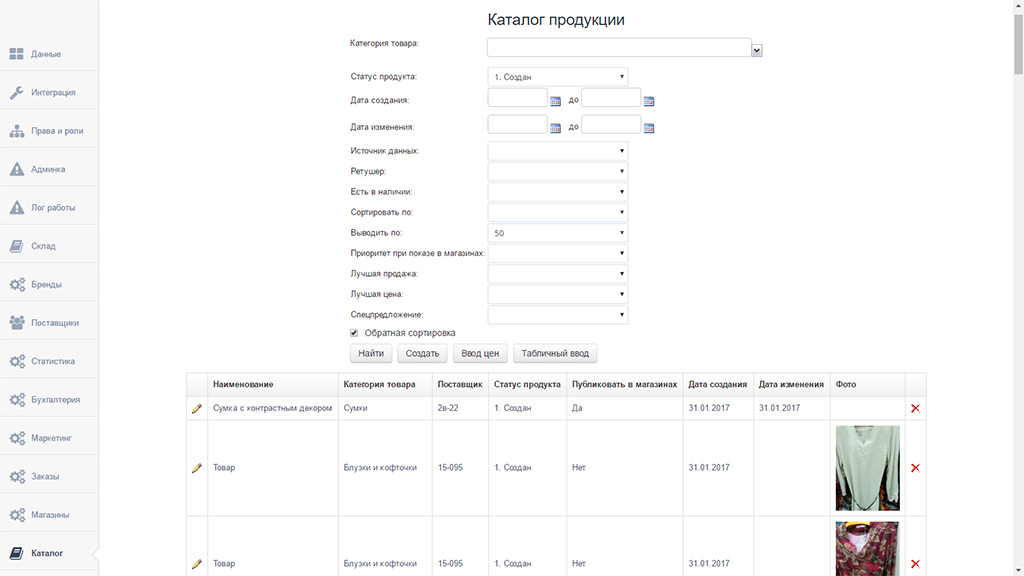Click the Дата создания start date input field
1024x576 pixels.
517,98
